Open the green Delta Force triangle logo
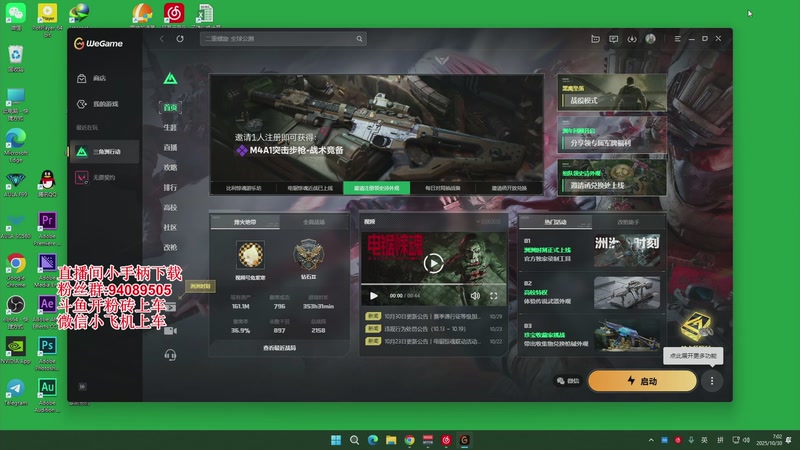This screenshot has height=450, width=800. [x=170, y=79]
